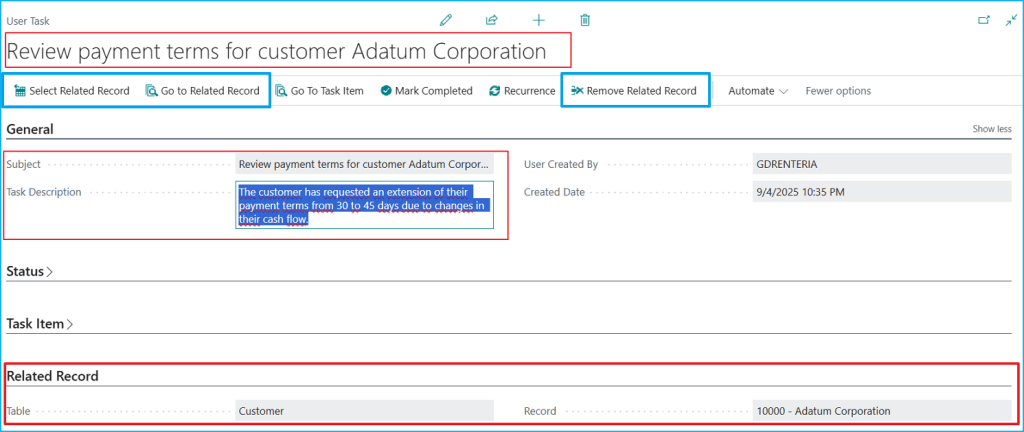Click Go to Related Record action
The height and width of the screenshot is (432, 1024).
tap(202, 91)
